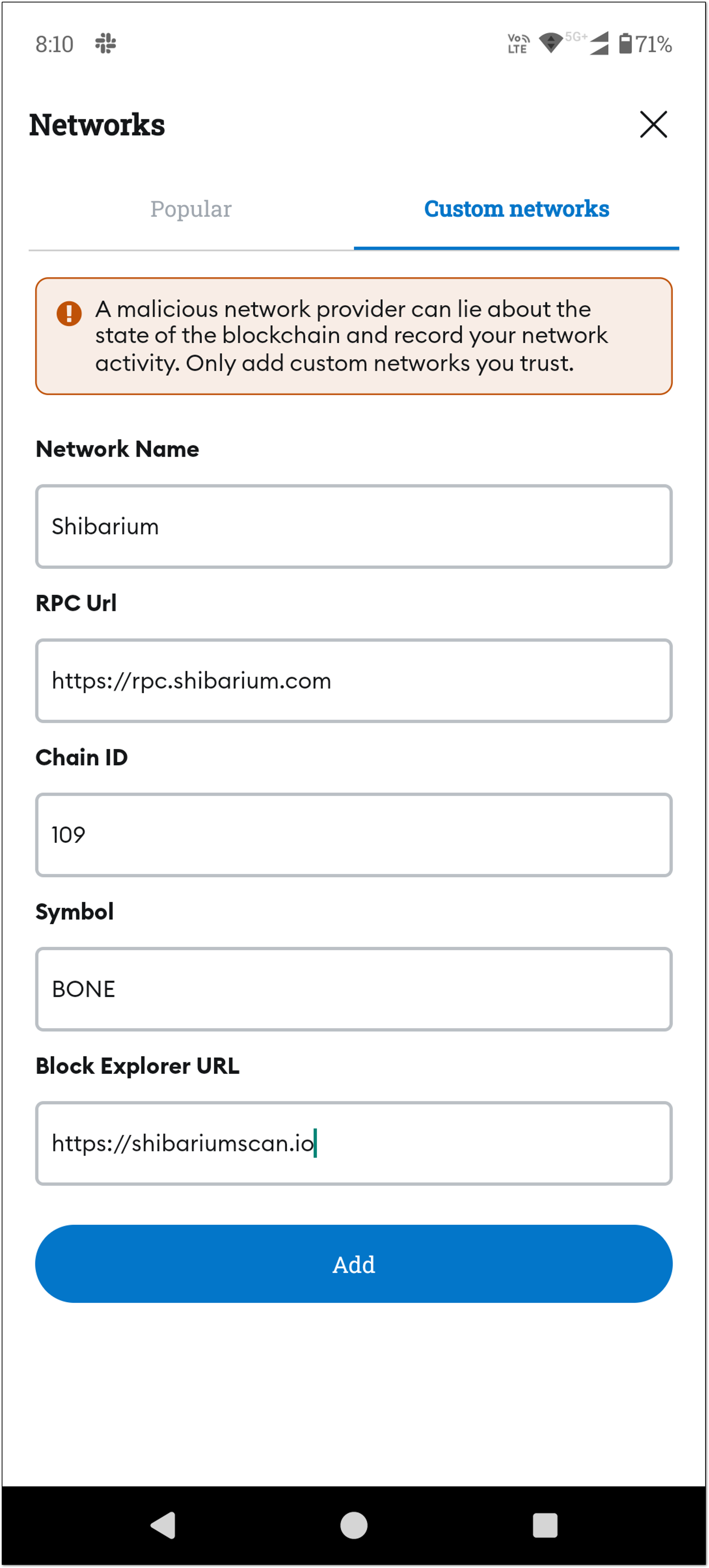Edit the RPC Url input field

353,681
